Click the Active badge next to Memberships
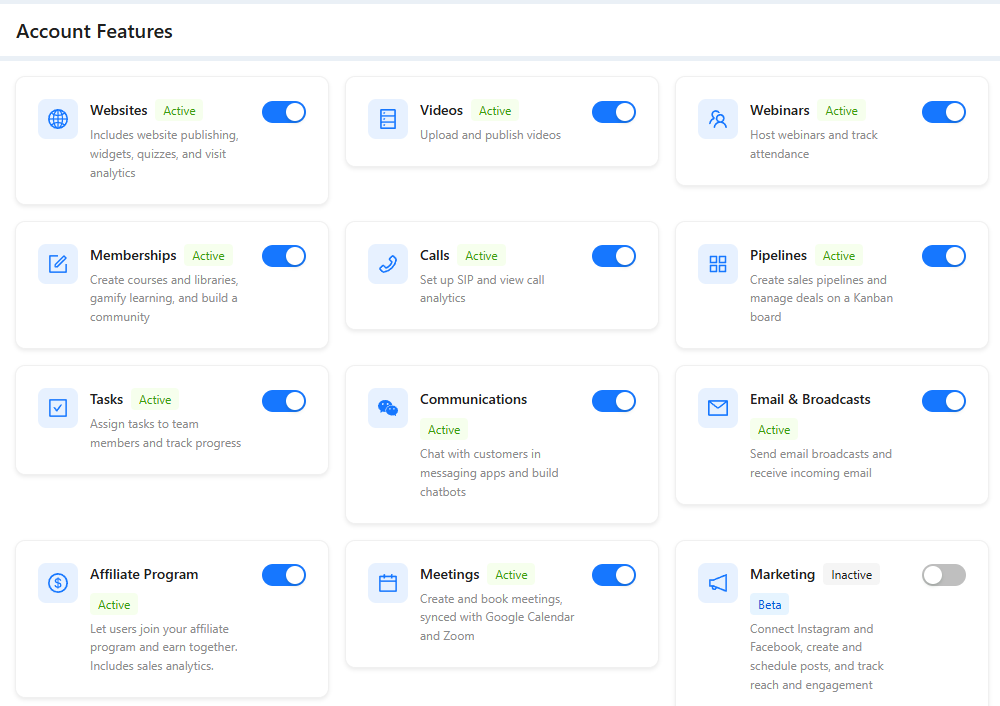The image size is (1000, 706). [x=209, y=256]
